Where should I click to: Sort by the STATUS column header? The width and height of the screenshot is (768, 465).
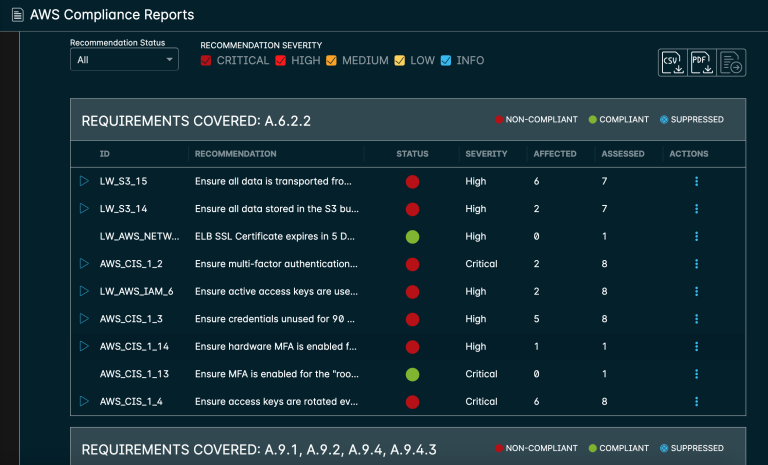(x=412, y=154)
